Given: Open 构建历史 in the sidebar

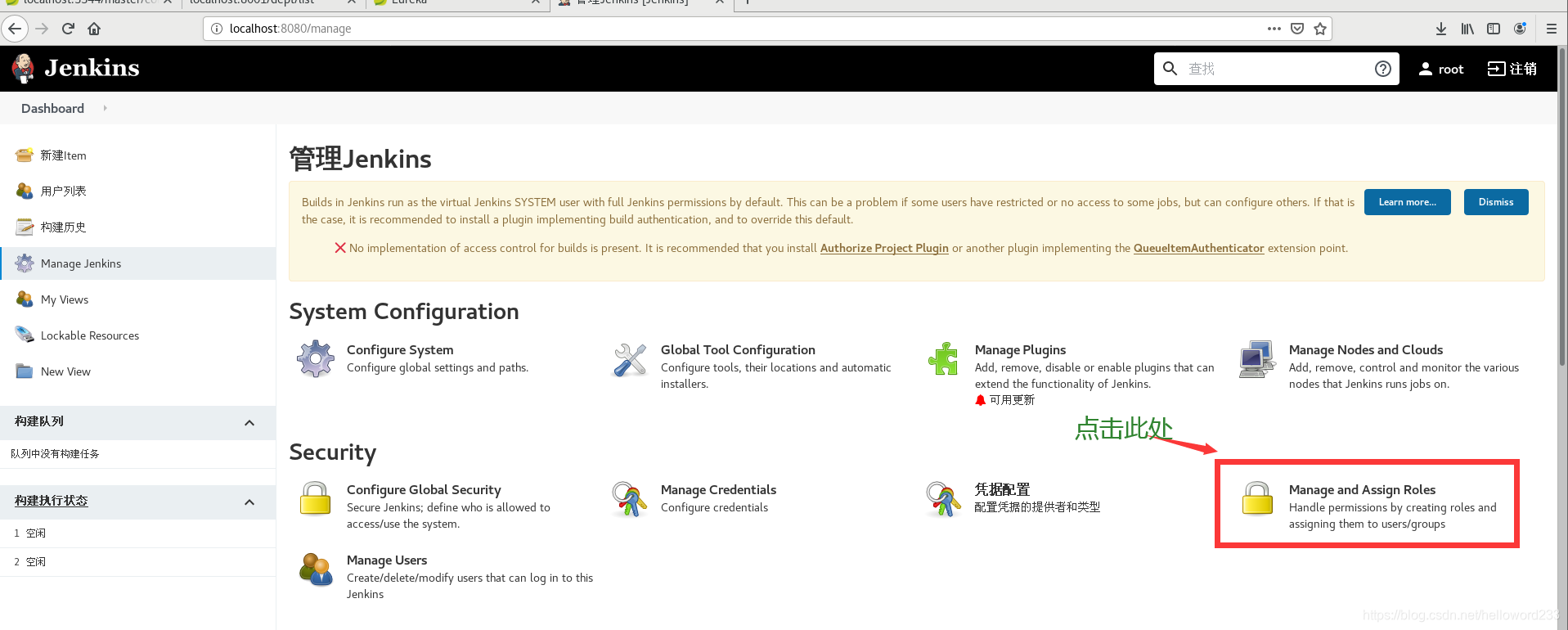Looking at the screenshot, I should point(64,227).
